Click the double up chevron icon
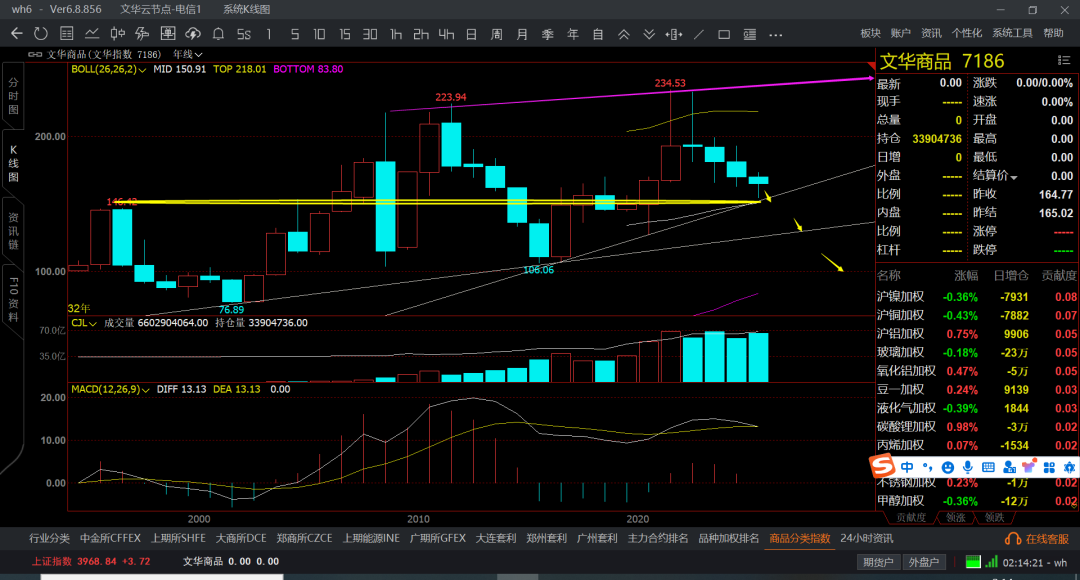 [x=623, y=34]
